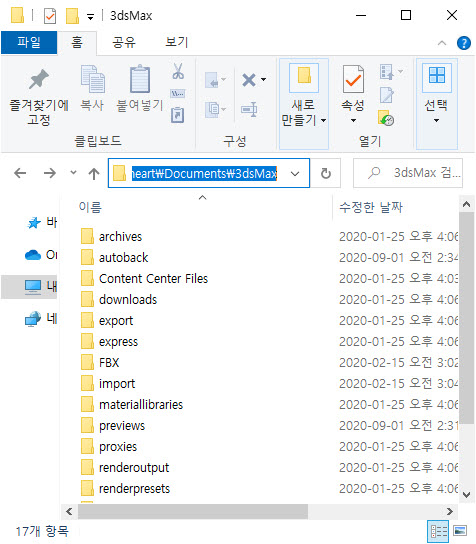This screenshot has height=544, width=476.
Task: Click the Delete X icon
Action: [249, 80]
